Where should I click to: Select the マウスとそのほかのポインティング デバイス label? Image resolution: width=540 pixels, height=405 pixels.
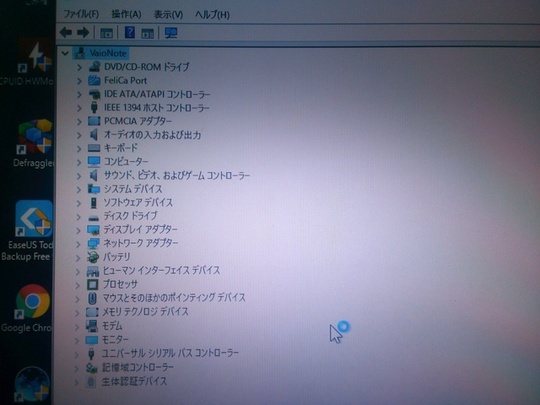point(174,298)
